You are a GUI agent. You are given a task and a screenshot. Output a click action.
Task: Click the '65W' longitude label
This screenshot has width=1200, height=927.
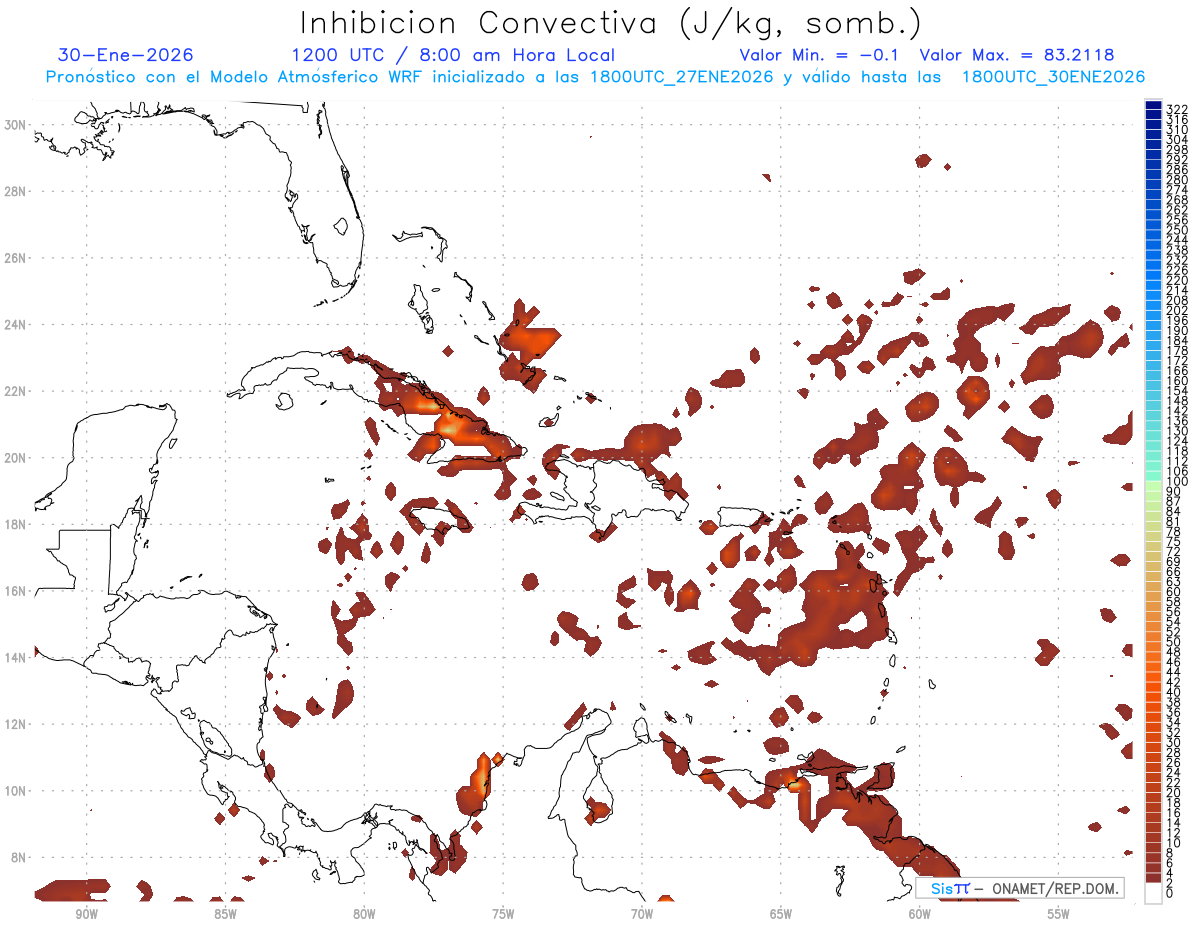(781, 914)
